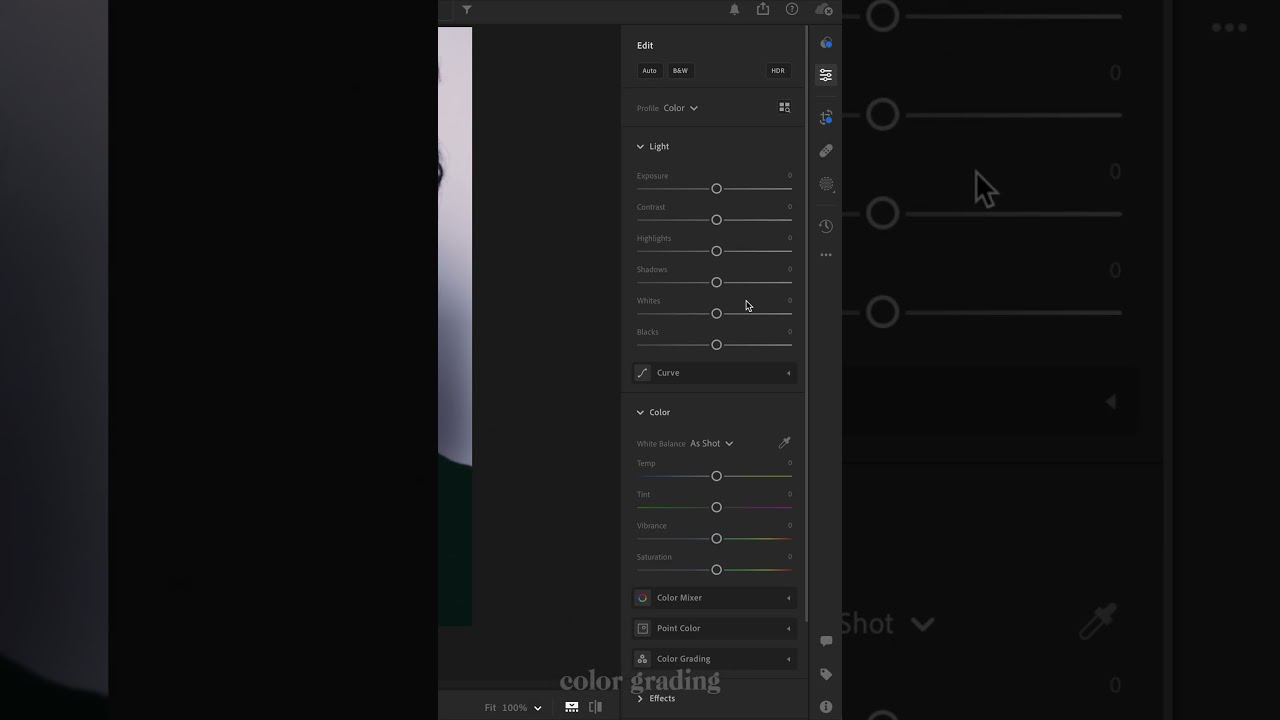
Task: Apply Auto adjustments
Action: 650,71
